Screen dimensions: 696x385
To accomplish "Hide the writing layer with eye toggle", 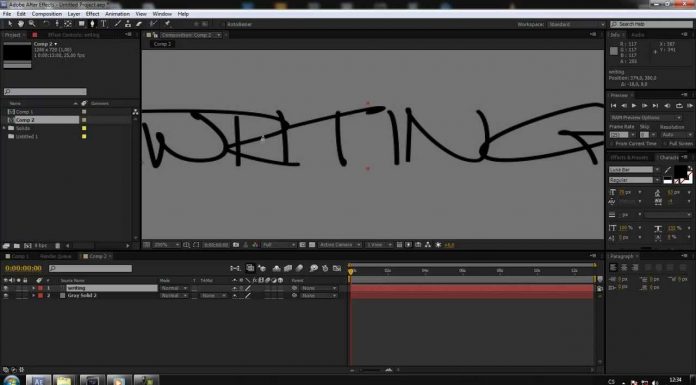I will (6, 288).
